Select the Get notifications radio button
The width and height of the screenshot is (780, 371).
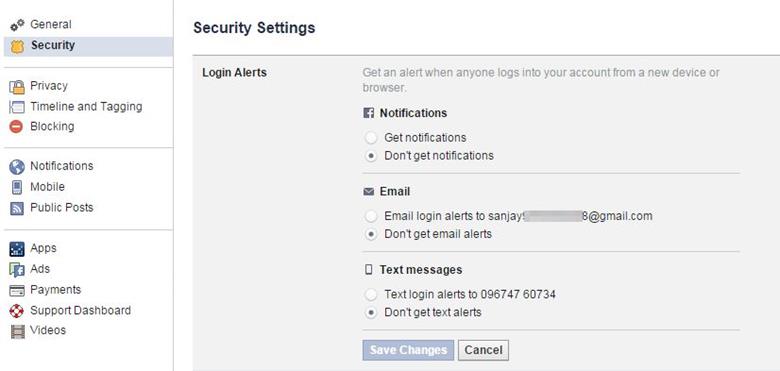pos(371,138)
